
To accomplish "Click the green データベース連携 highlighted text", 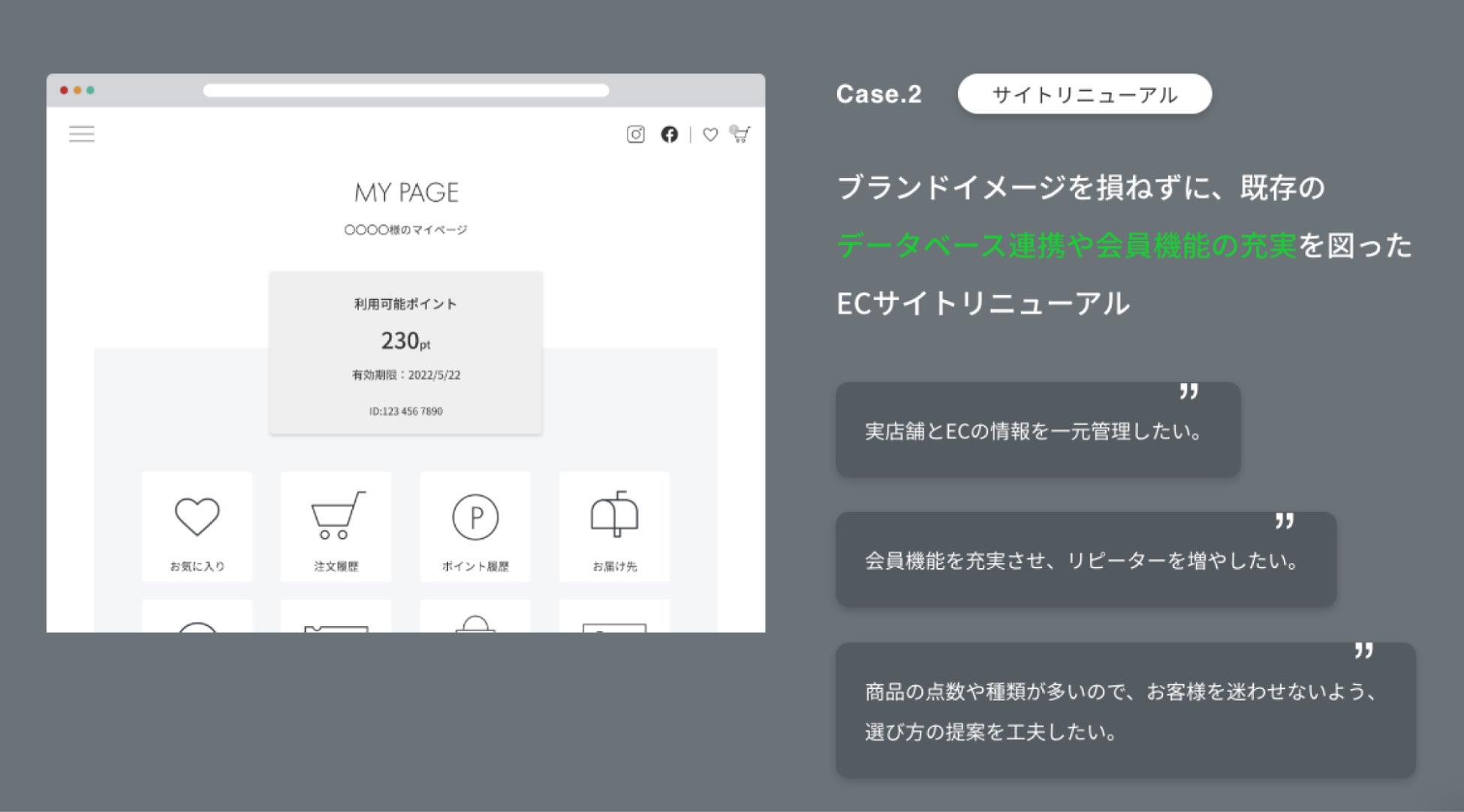I will tap(1066, 245).
